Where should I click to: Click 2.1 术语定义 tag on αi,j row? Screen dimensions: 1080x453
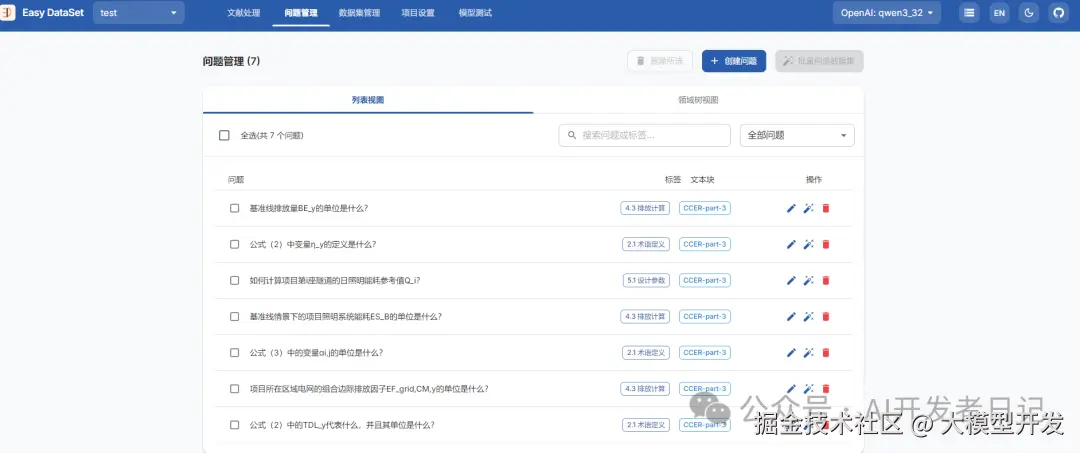646,352
